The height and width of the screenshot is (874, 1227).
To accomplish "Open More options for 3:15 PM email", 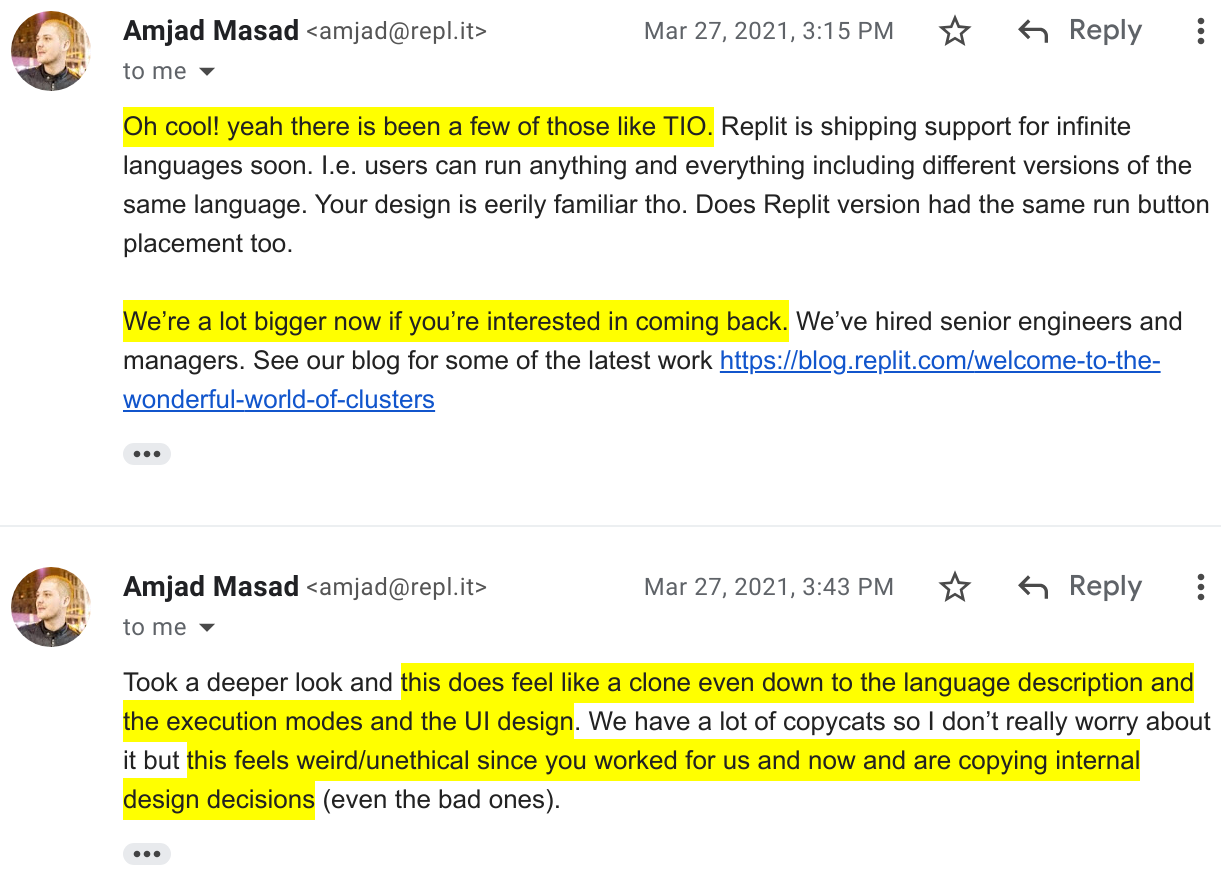I will (x=1200, y=32).
